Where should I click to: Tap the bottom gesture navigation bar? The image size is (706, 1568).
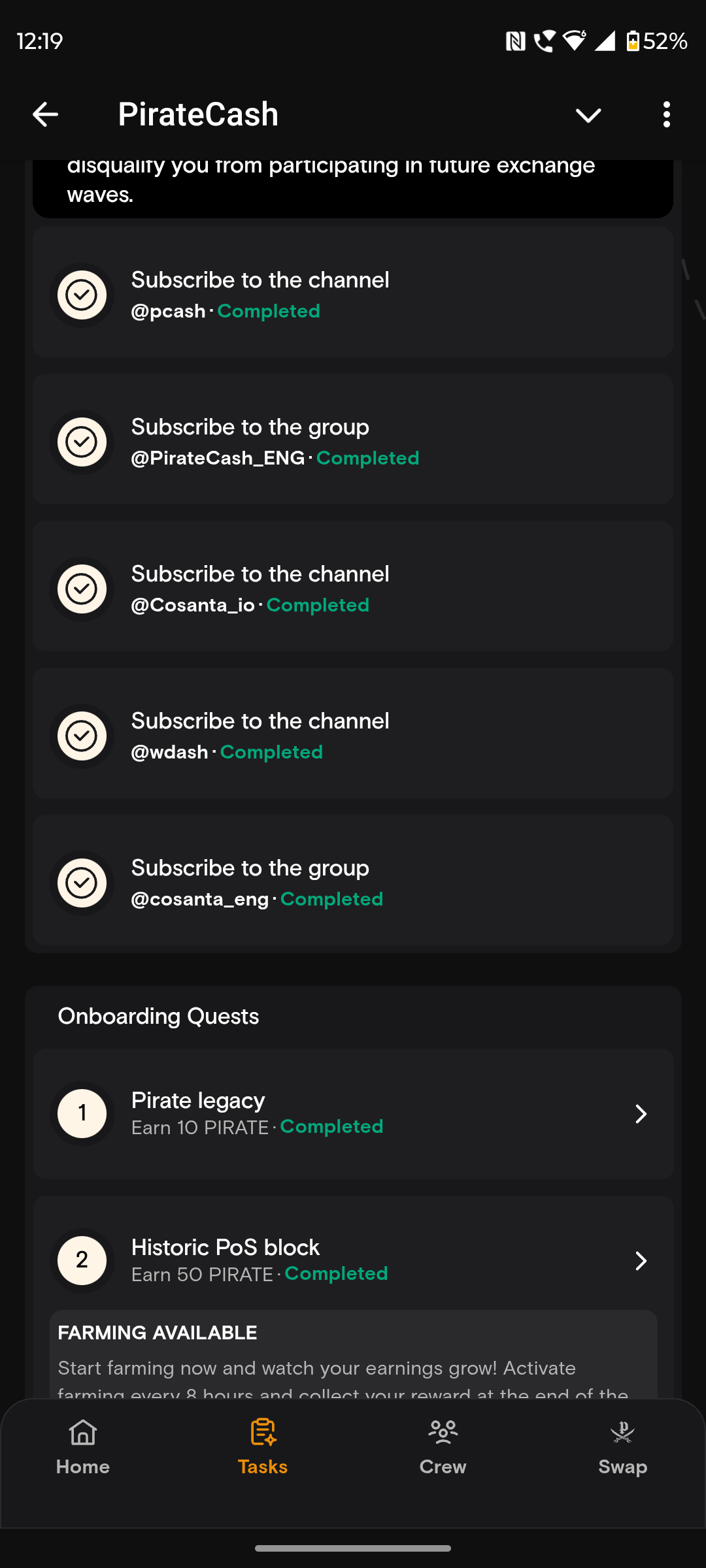coord(353,1548)
